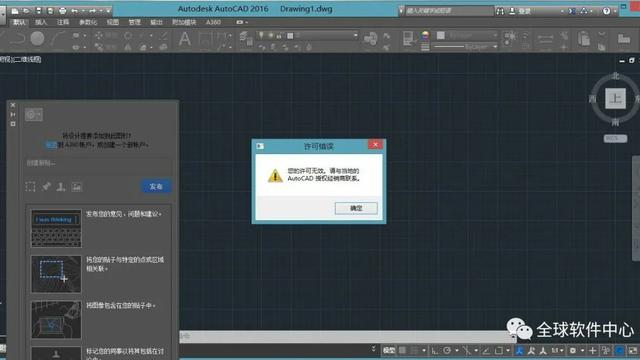Toggle object snap in status bar
Viewport: 640px width, 360px height.
[x=499, y=350]
